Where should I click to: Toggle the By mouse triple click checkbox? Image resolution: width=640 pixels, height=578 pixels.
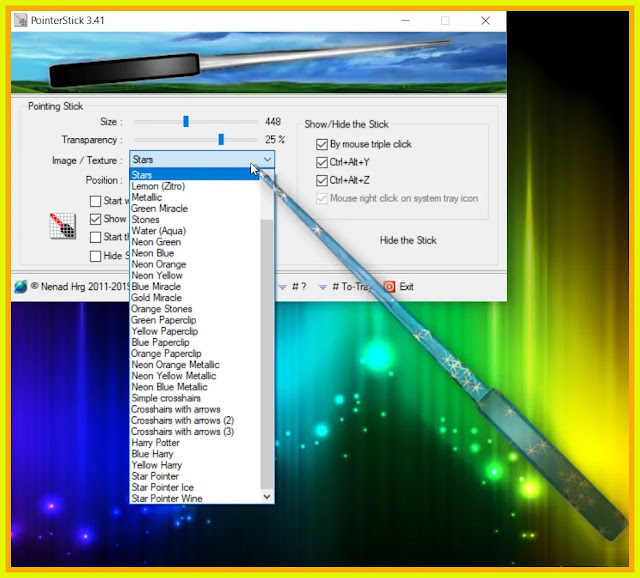coord(322,144)
